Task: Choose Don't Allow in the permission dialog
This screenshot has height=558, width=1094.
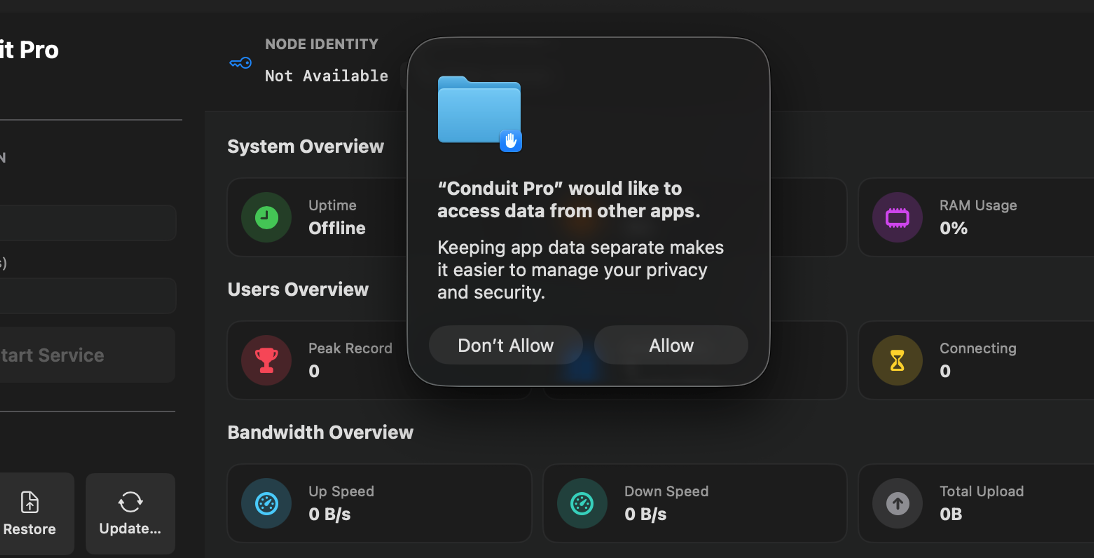Action: (x=505, y=345)
